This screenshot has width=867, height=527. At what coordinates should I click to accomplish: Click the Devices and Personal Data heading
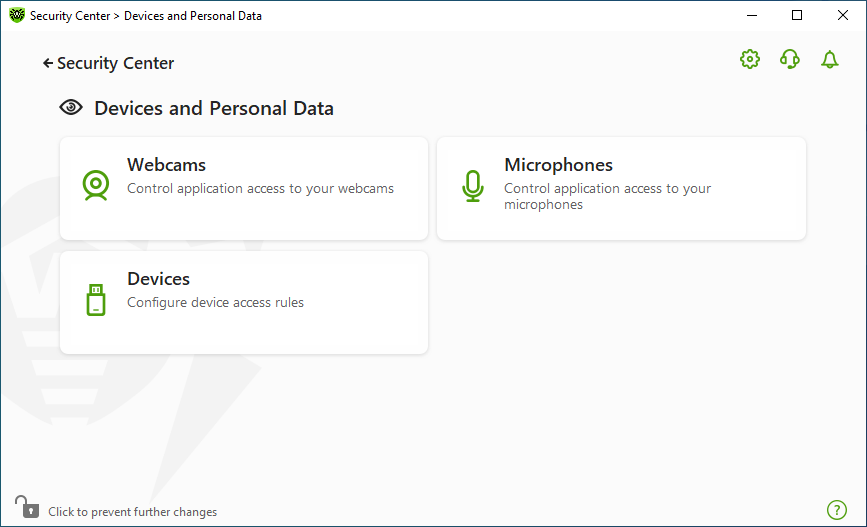point(214,108)
